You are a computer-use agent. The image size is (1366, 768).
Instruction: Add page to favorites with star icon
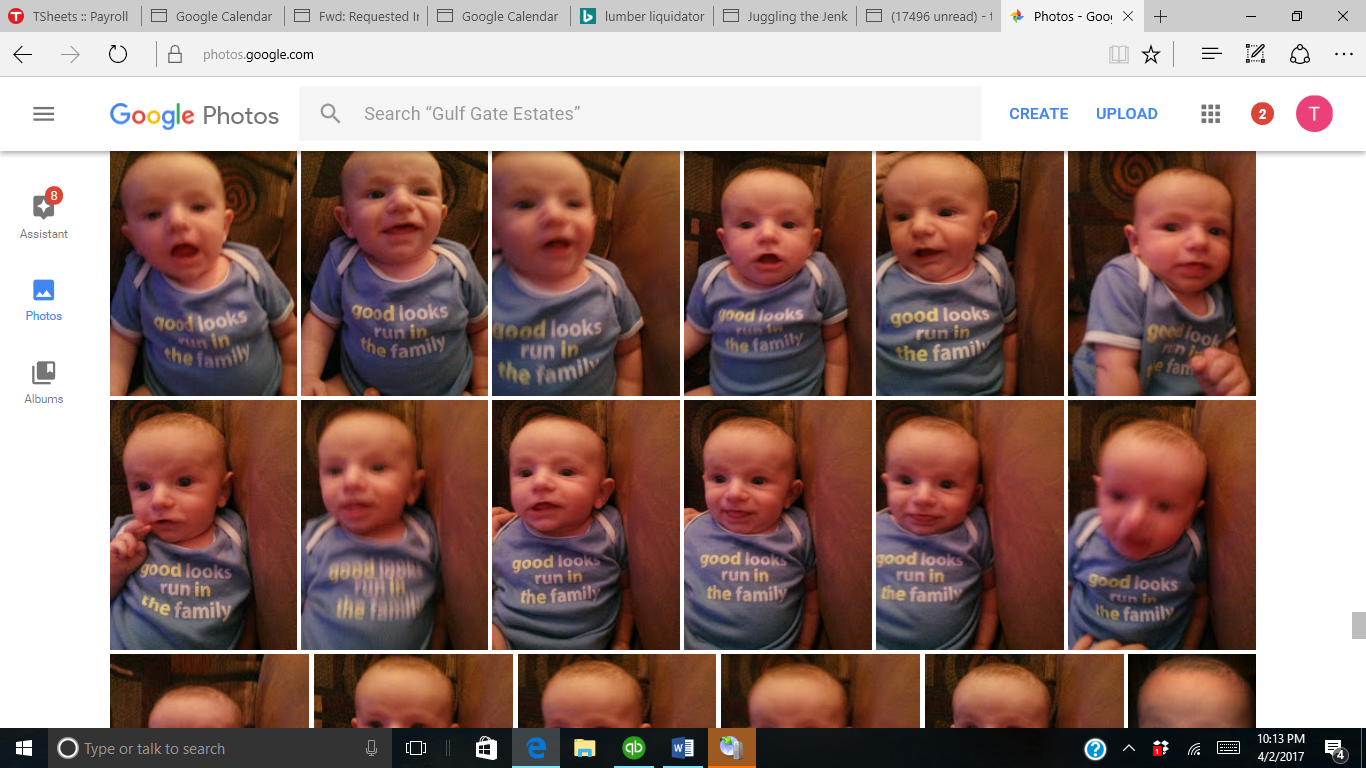point(1151,55)
